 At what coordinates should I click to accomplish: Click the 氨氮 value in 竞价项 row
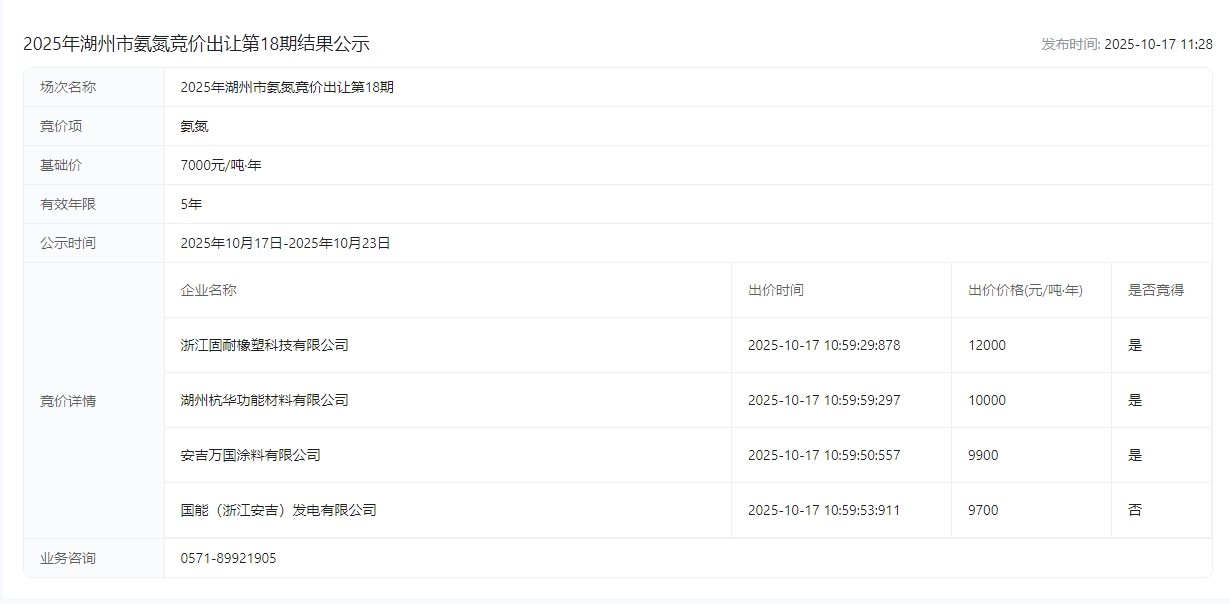[194, 126]
